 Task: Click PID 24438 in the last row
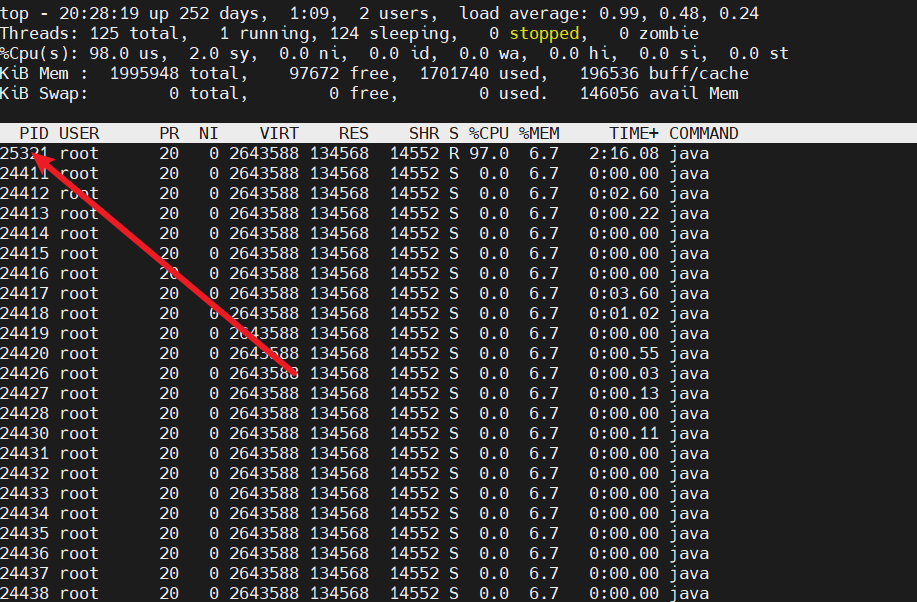pyautogui.click(x=24, y=593)
